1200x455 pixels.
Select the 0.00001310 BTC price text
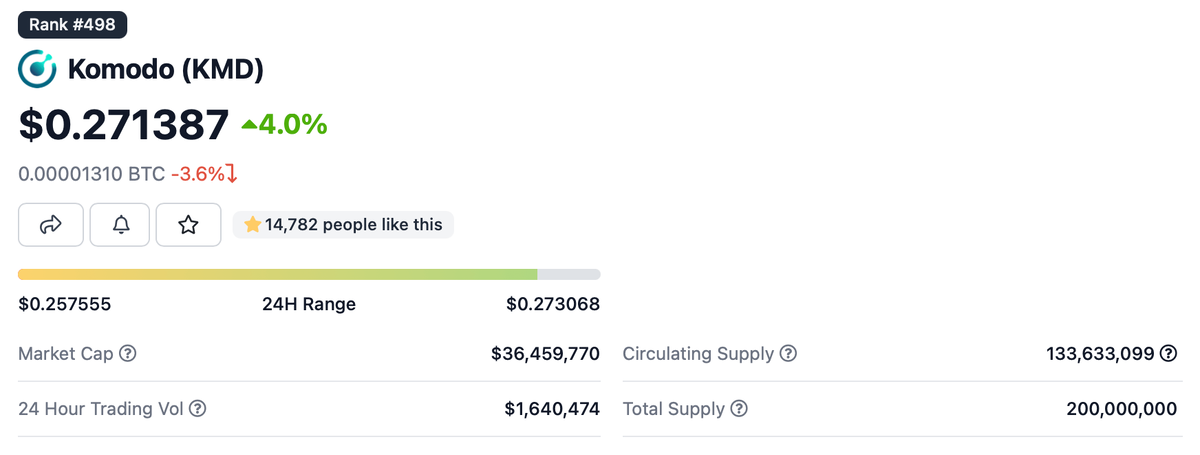tap(92, 174)
